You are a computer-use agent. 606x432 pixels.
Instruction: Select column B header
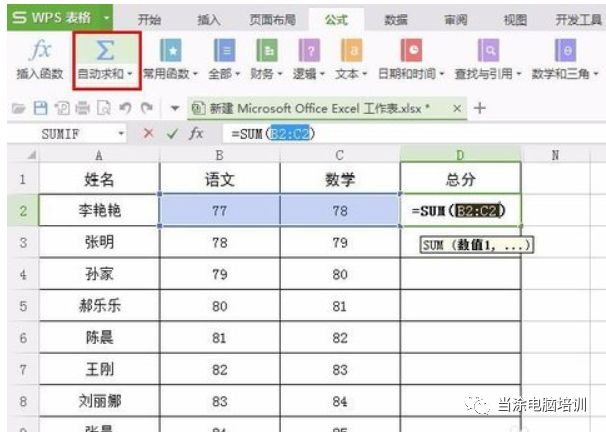(220, 155)
